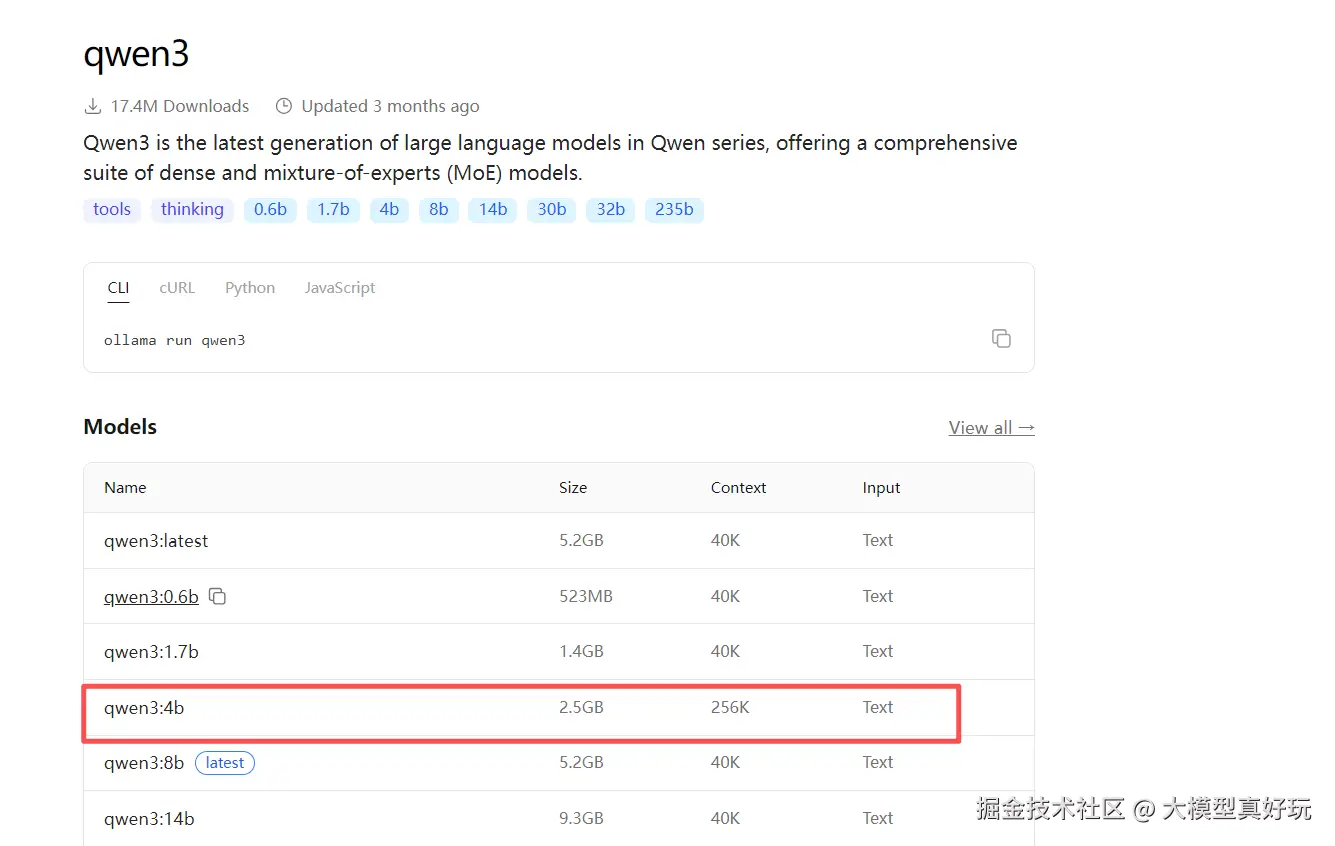Click the 17.4M Downloads text
This screenshot has width=1335, height=846.
coord(180,106)
